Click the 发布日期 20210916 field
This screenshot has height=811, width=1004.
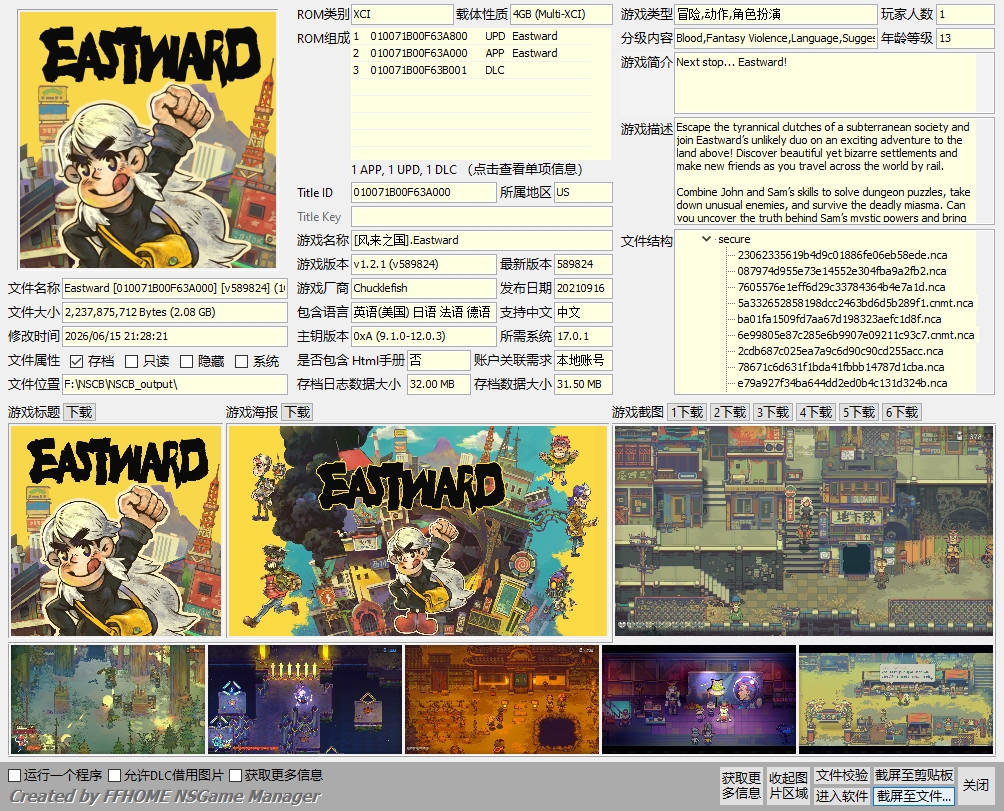pos(583,289)
